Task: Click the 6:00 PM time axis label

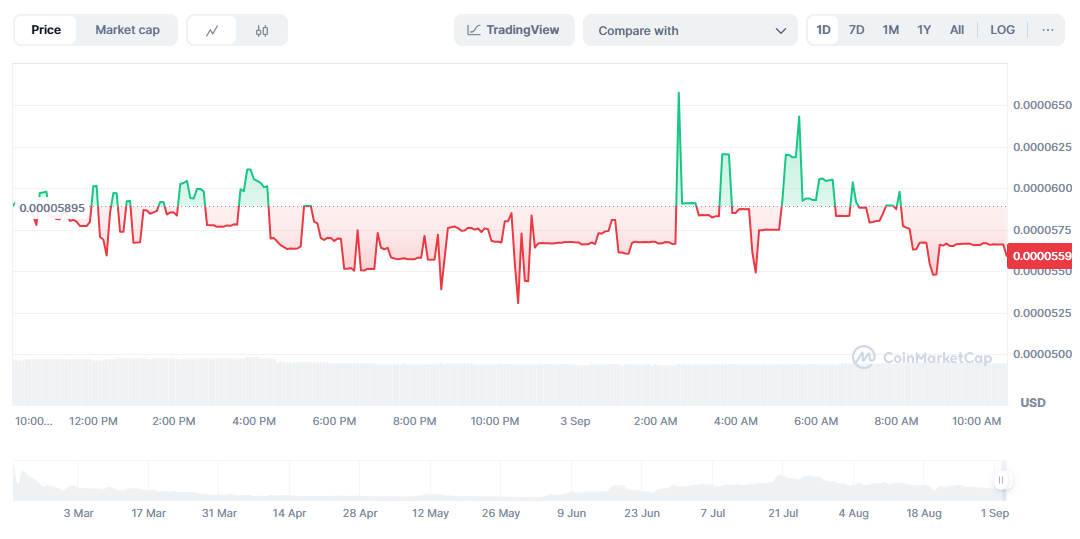Action: pyautogui.click(x=335, y=421)
